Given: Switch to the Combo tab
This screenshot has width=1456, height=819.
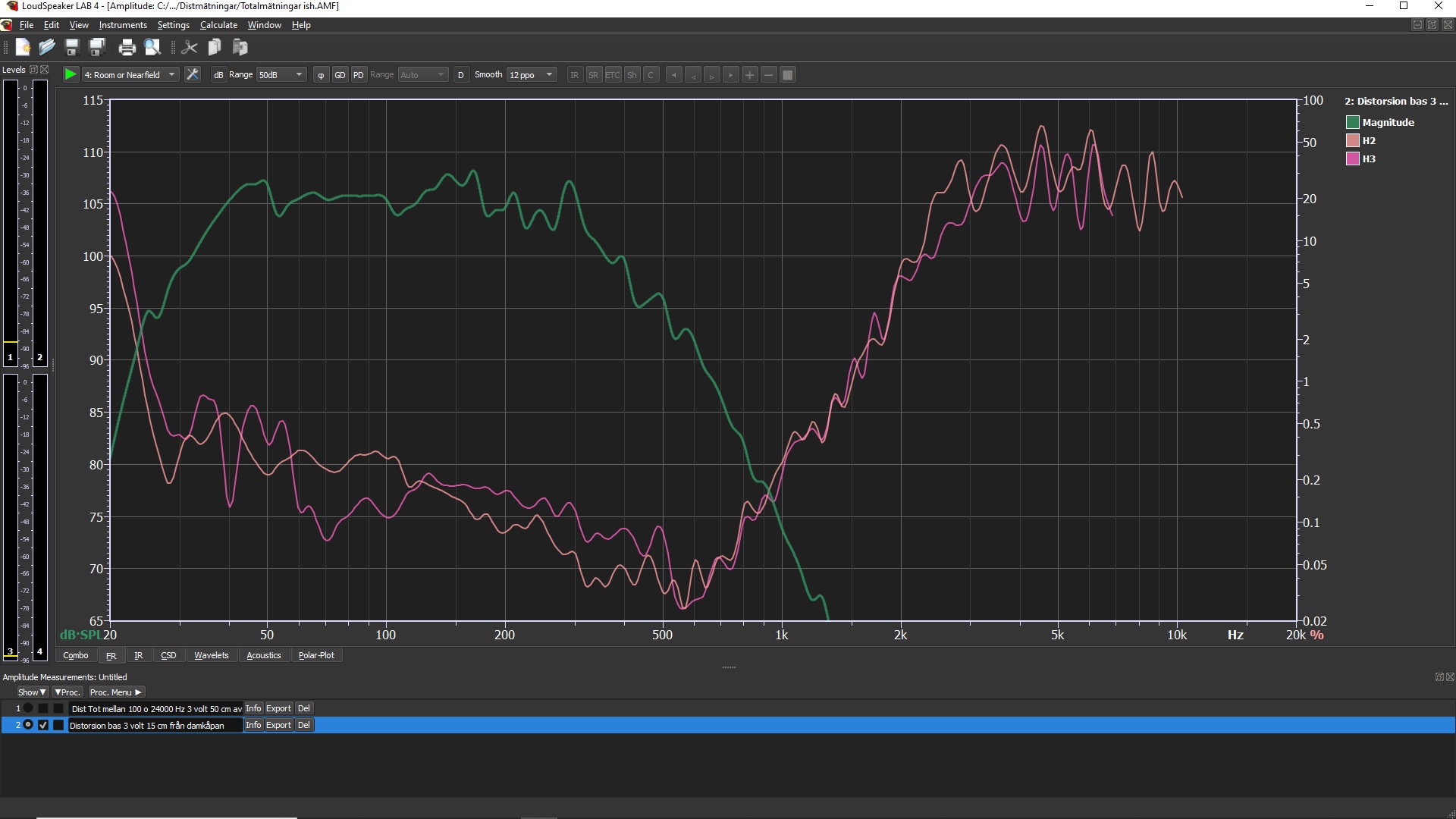Looking at the screenshot, I should click(76, 655).
